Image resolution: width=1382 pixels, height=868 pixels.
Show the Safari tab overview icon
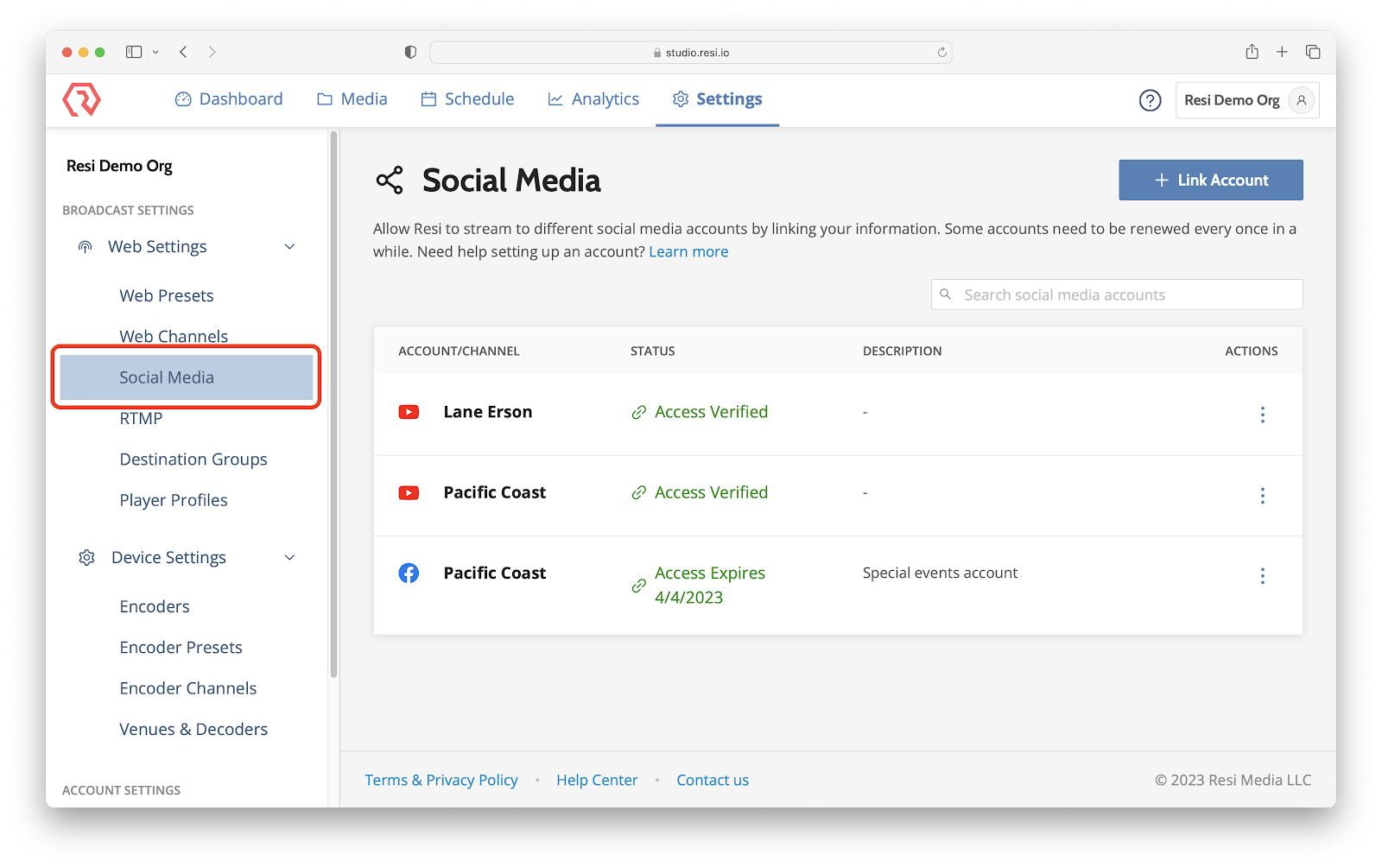[1313, 52]
